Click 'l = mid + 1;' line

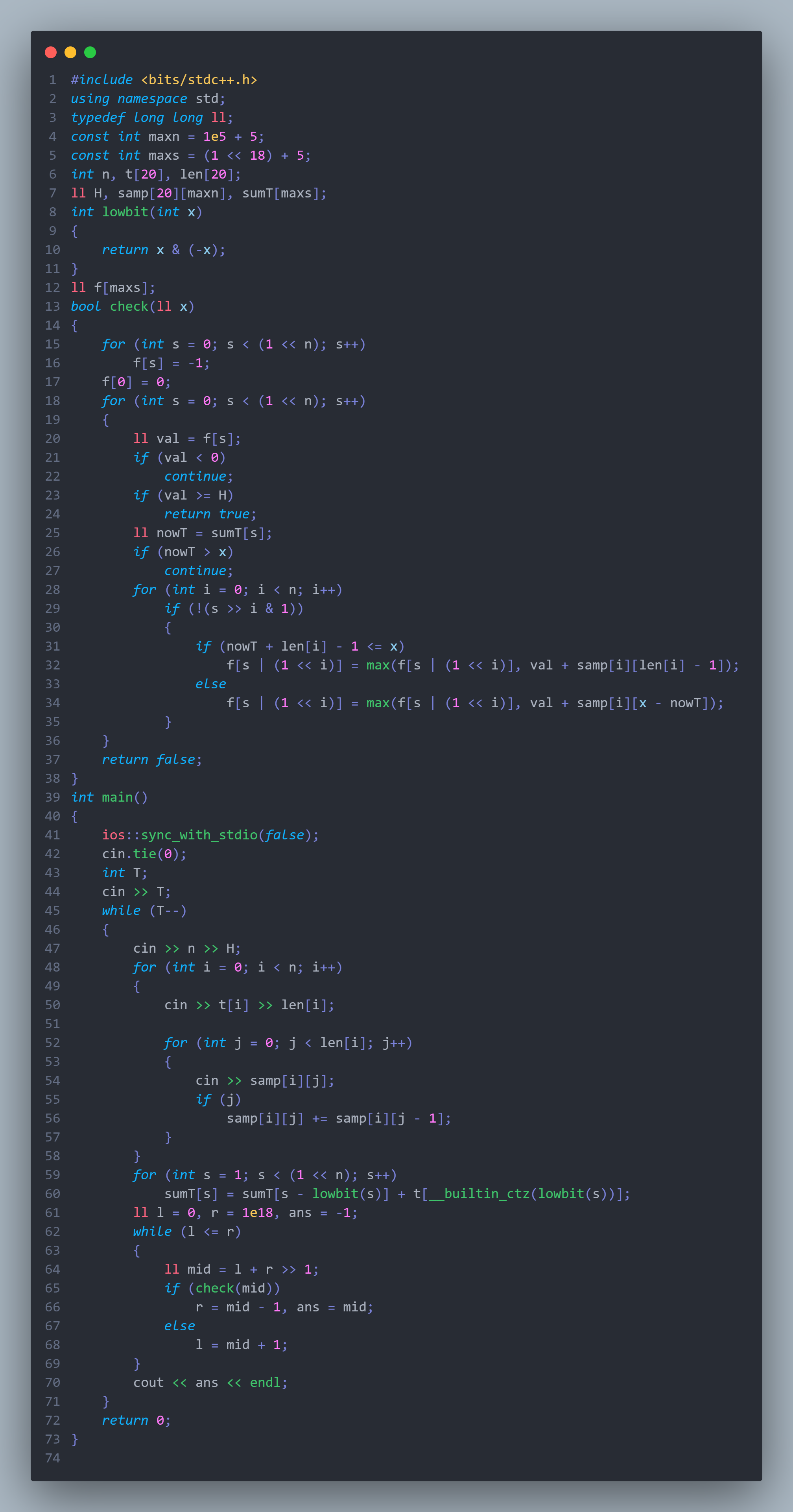[x=241, y=1345]
